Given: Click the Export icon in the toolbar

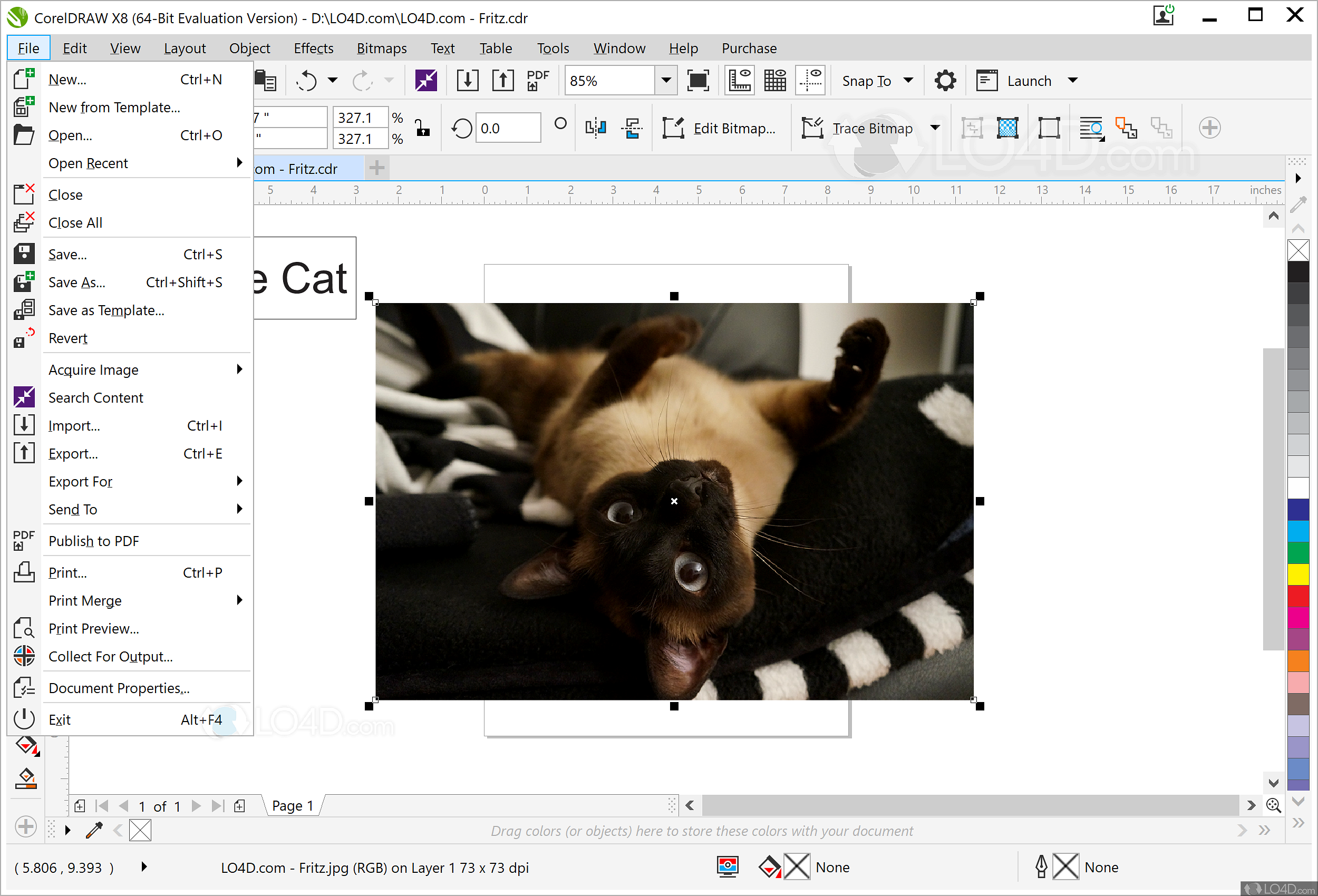Looking at the screenshot, I should [502, 81].
